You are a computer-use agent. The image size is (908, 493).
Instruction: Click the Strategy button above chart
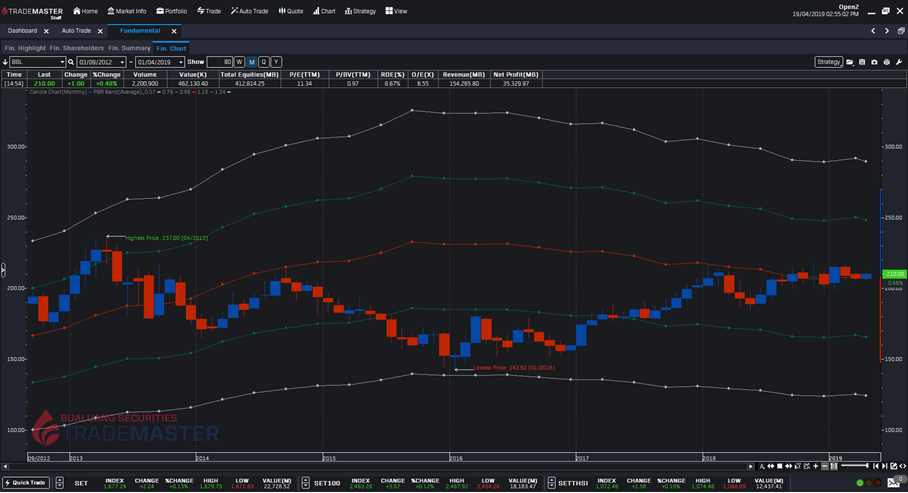coord(828,62)
